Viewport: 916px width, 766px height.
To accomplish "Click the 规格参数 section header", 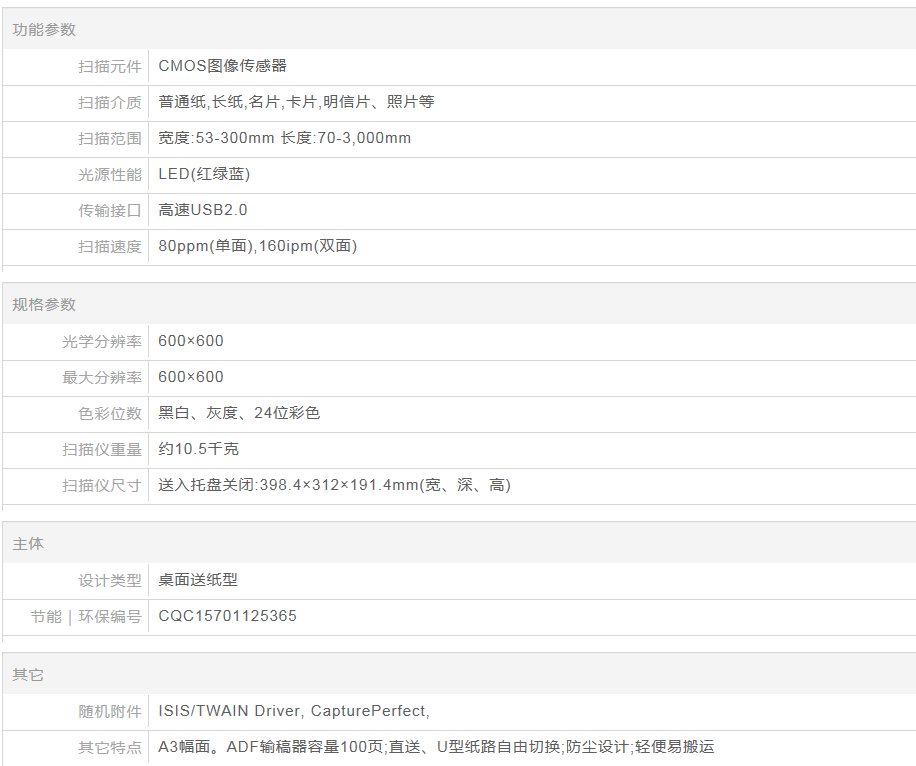I will (44, 304).
